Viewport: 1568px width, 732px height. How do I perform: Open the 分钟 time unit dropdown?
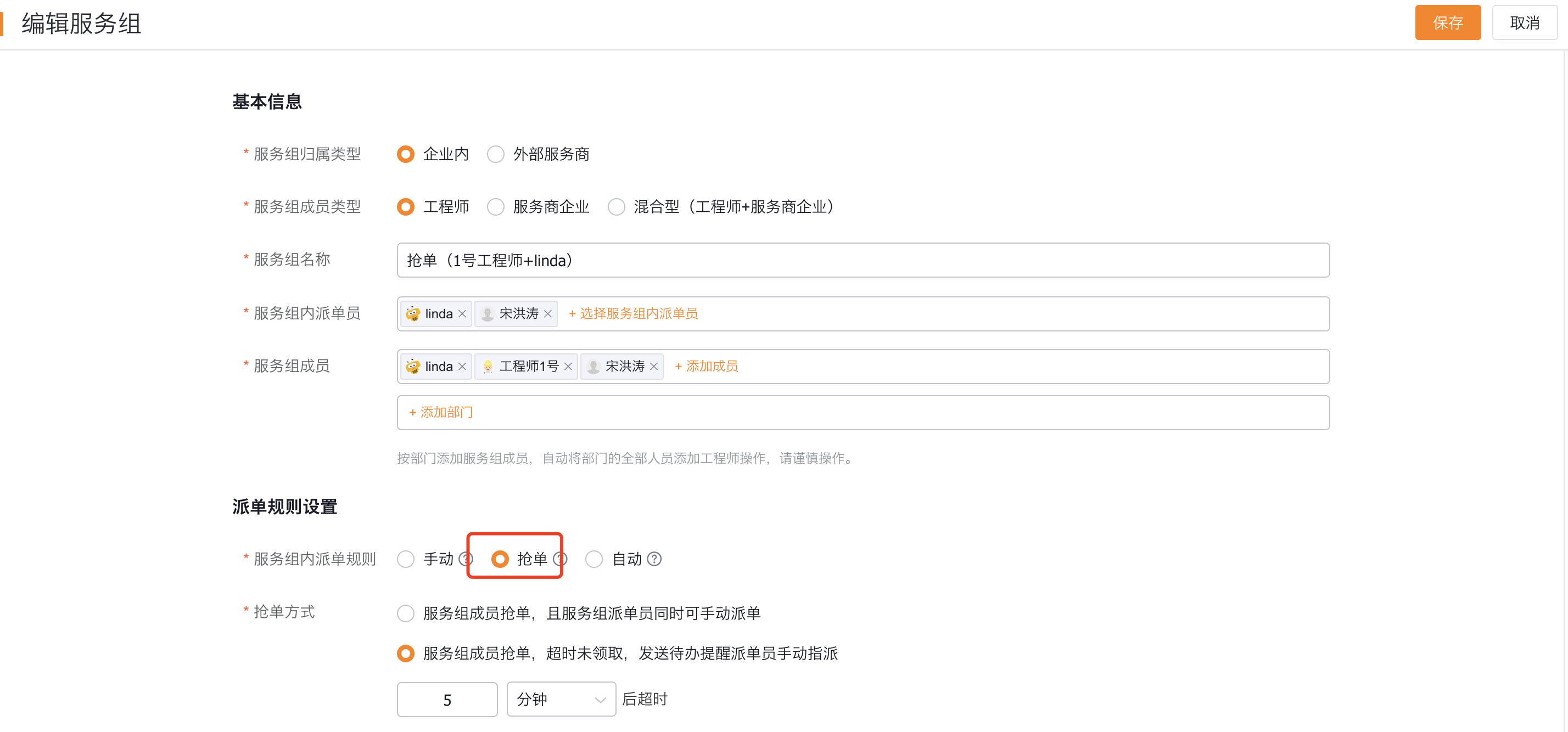pyautogui.click(x=561, y=699)
